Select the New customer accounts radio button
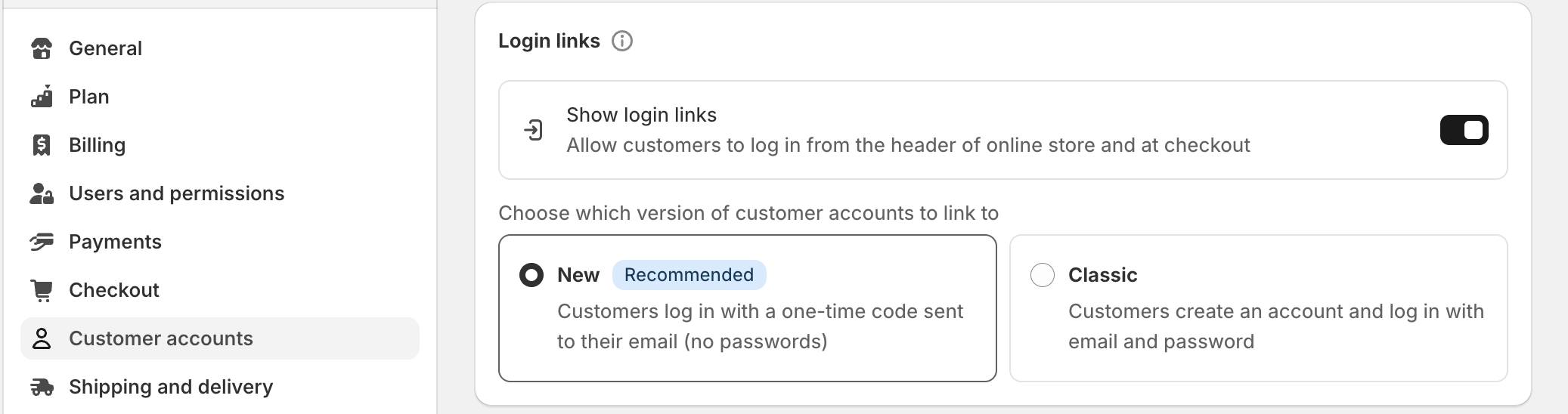 pyautogui.click(x=531, y=275)
